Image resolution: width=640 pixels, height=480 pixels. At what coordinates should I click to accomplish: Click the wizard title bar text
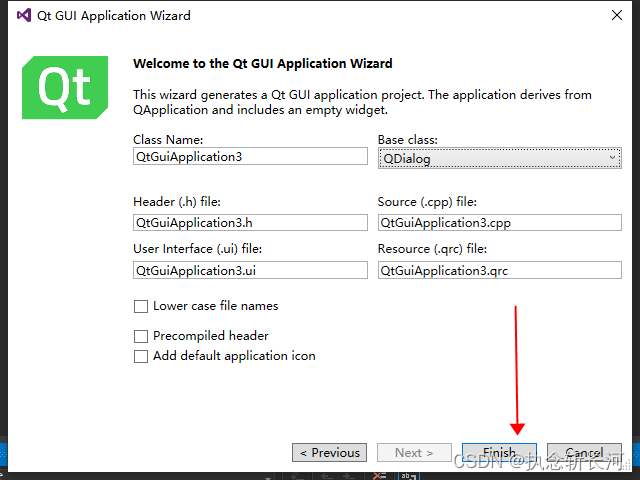click(113, 16)
